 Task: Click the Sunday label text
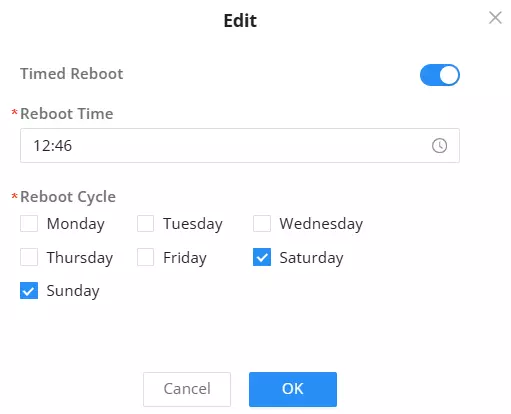click(73, 291)
